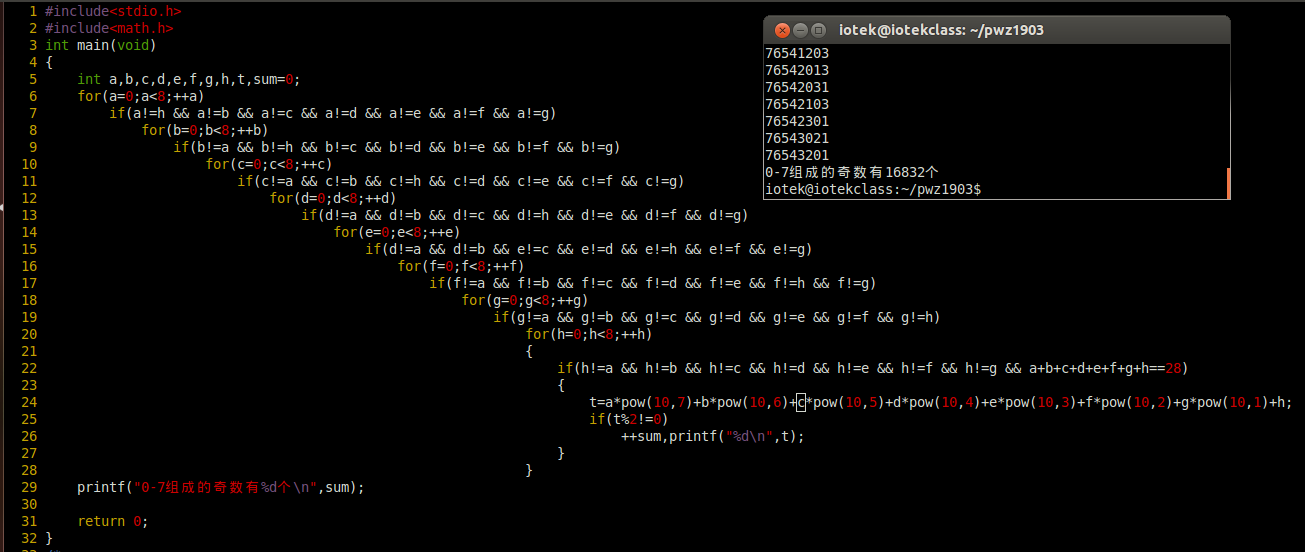The height and width of the screenshot is (552, 1305).
Task: Click the 'if(t%2!=0)' line
Action: 629,419
